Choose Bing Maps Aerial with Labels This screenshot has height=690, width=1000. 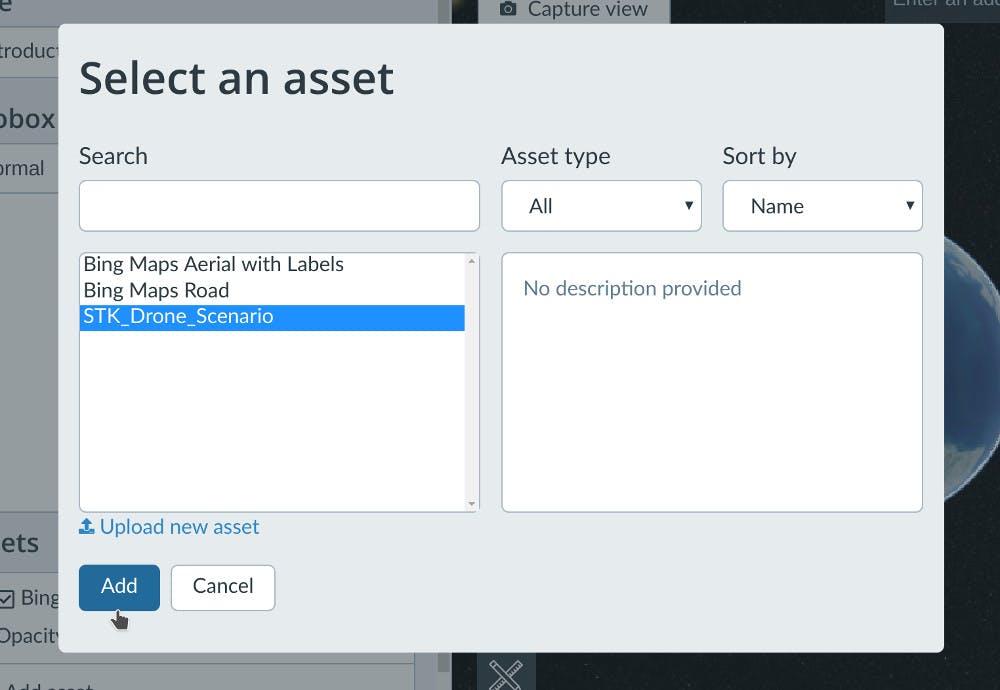(x=212, y=264)
